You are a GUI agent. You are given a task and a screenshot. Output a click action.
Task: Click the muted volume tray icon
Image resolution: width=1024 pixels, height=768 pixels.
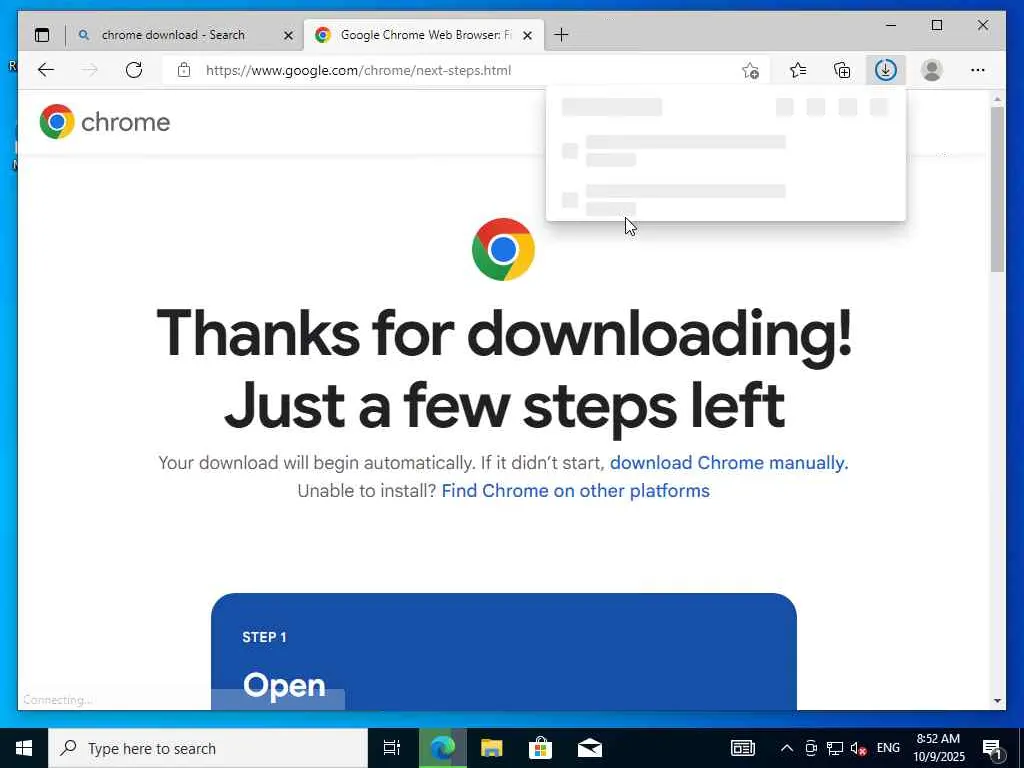pyautogui.click(x=859, y=748)
